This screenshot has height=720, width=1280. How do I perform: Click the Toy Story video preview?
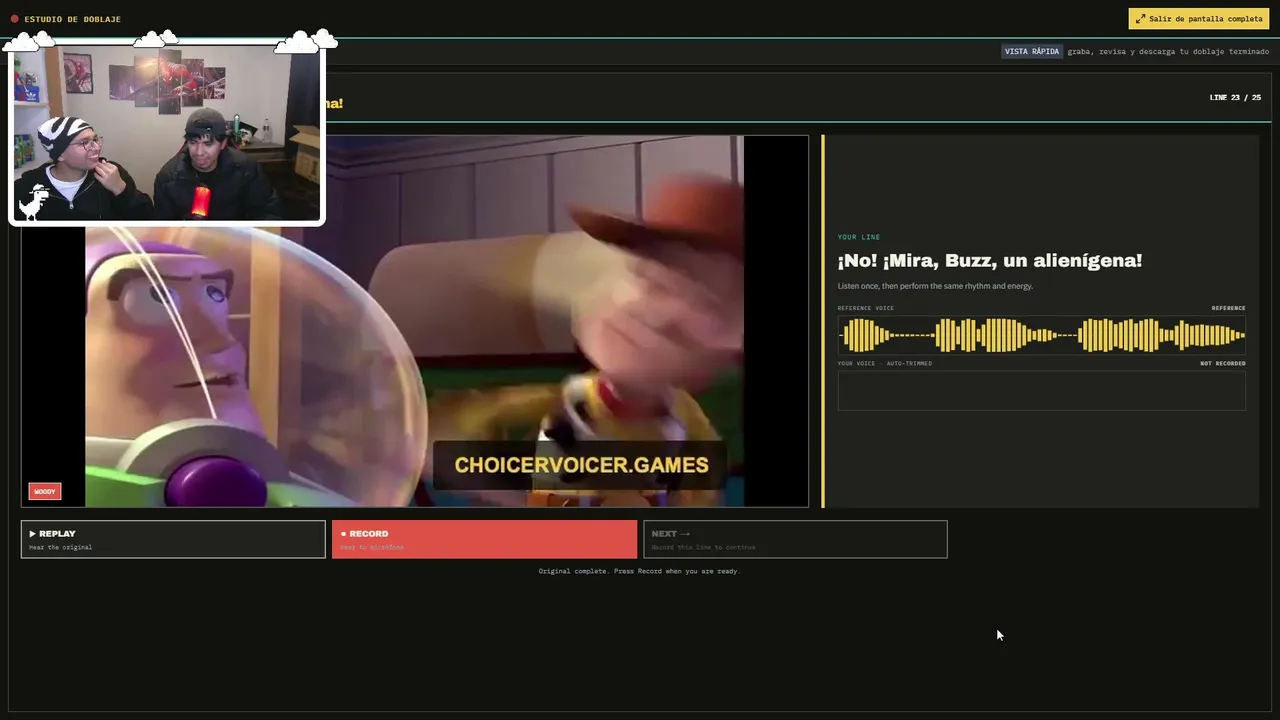pyautogui.click(x=415, y=321)
